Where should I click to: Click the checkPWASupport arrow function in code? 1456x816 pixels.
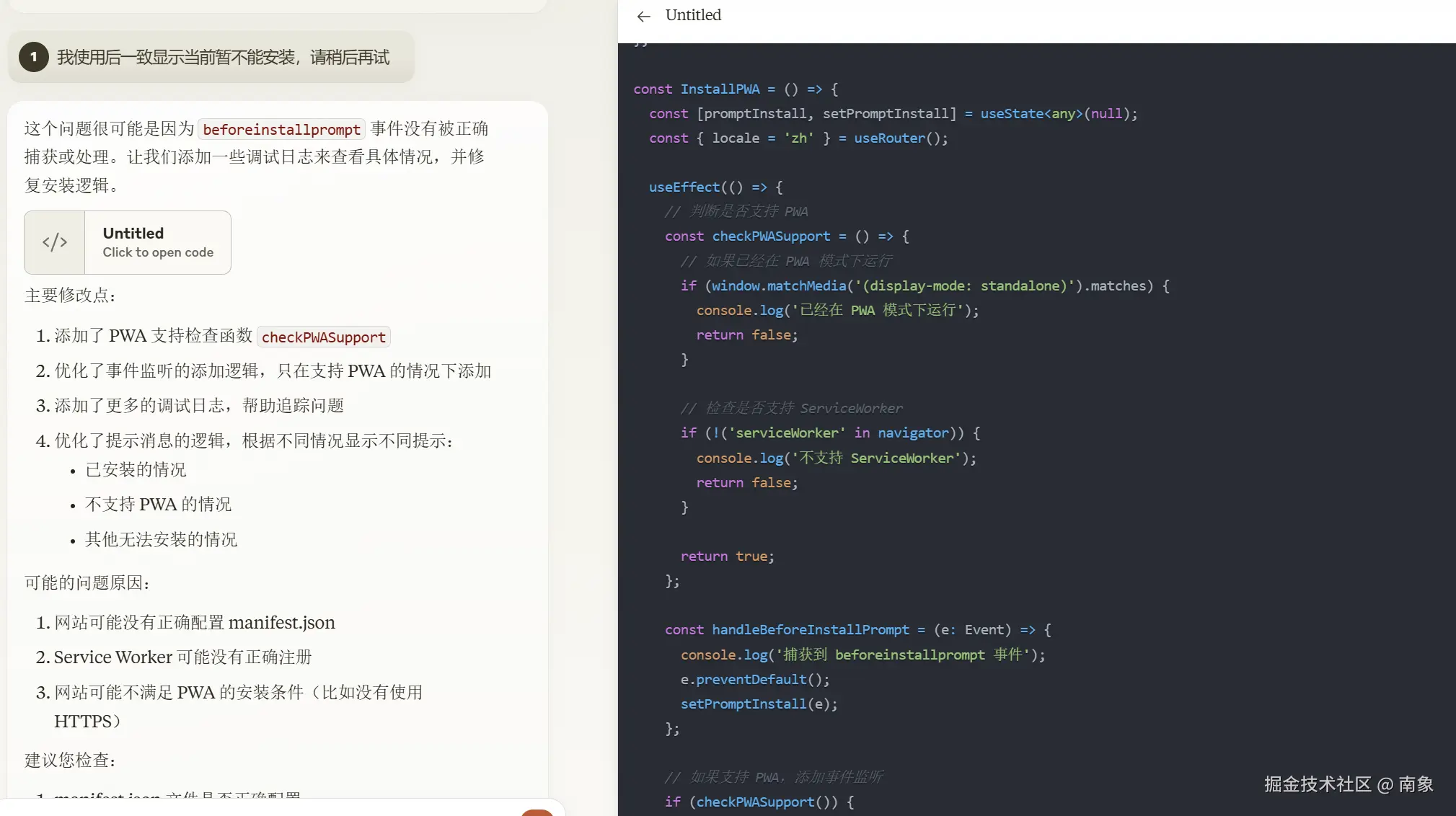tap(770, 236)
